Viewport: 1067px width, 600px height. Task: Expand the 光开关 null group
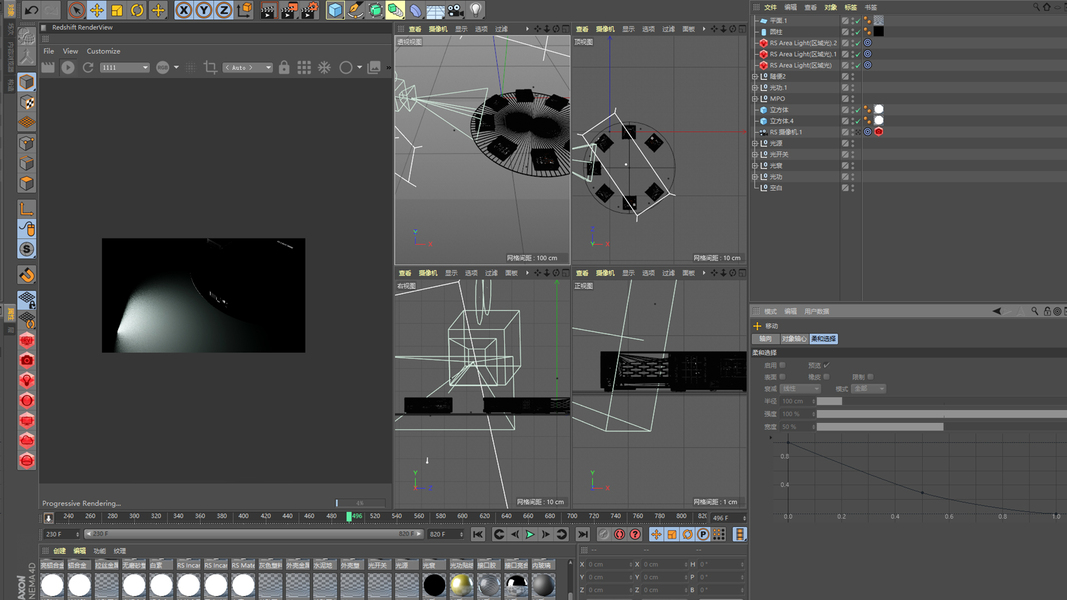coord(755,155)
